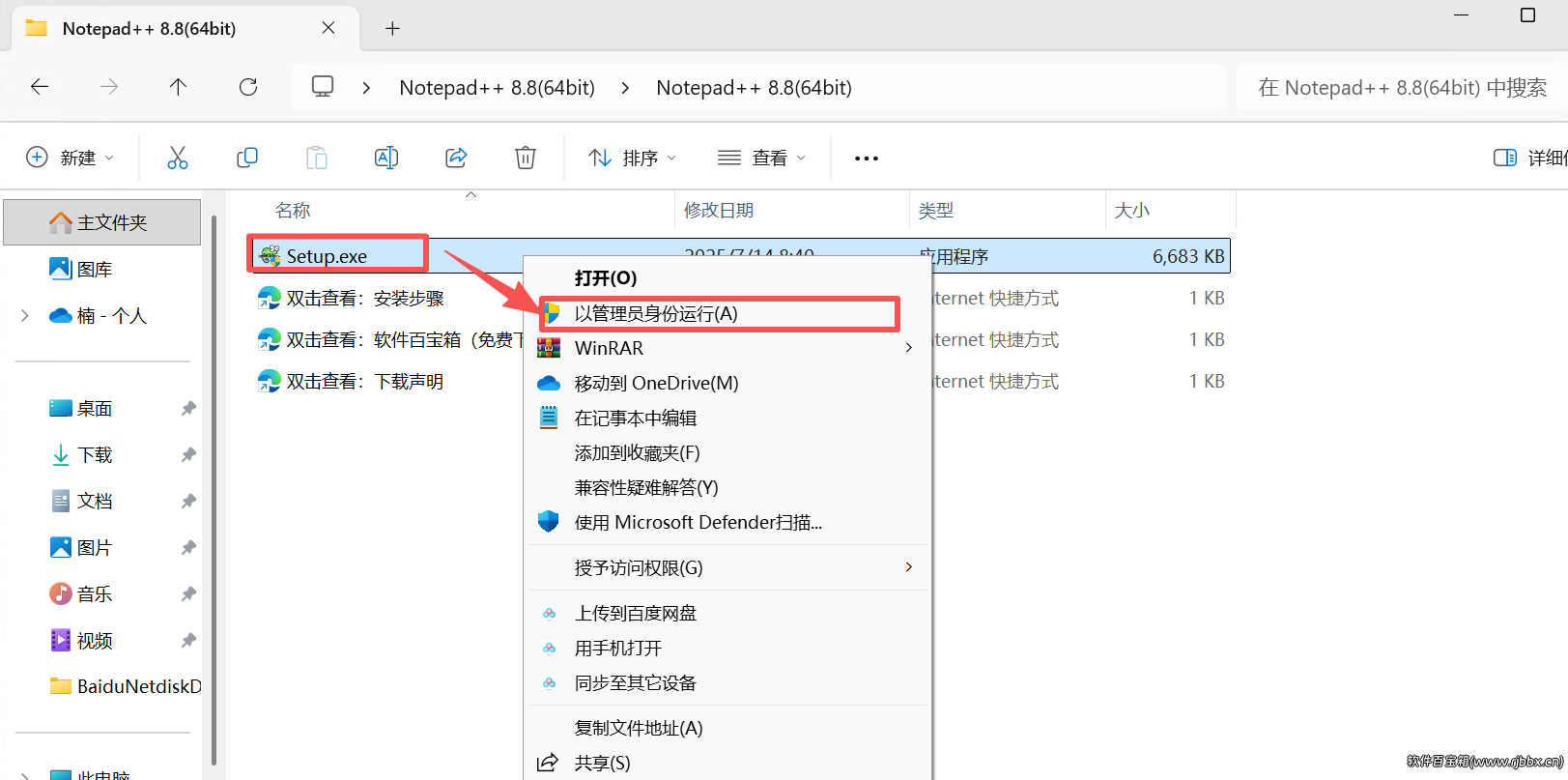The image size is (1568, 780).
Task: Select the 双击查看：下载声明 shortcut
Action: pos(350,382)
